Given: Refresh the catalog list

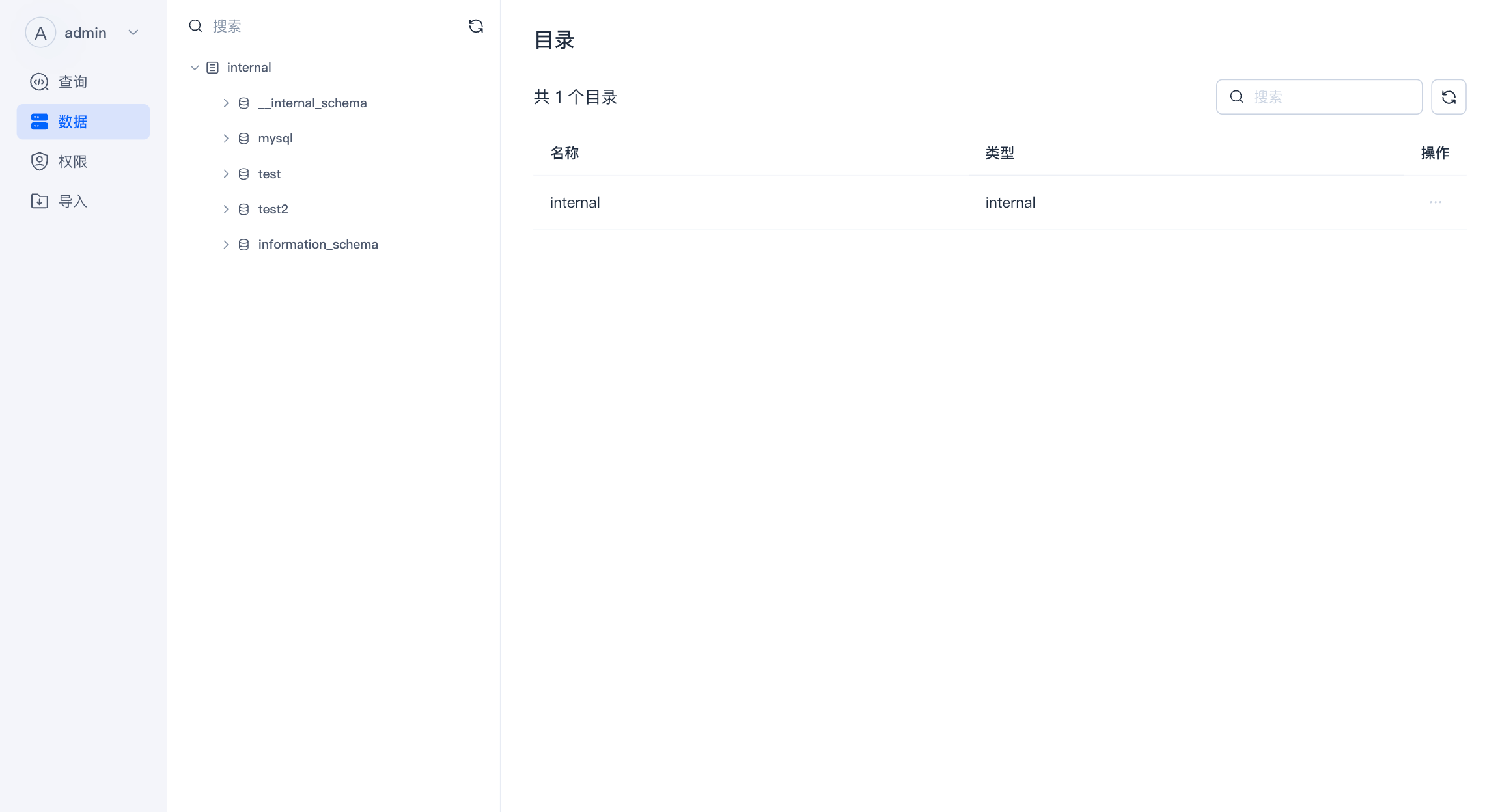Looking at the screenshot, I should (x=1448, y=96).
